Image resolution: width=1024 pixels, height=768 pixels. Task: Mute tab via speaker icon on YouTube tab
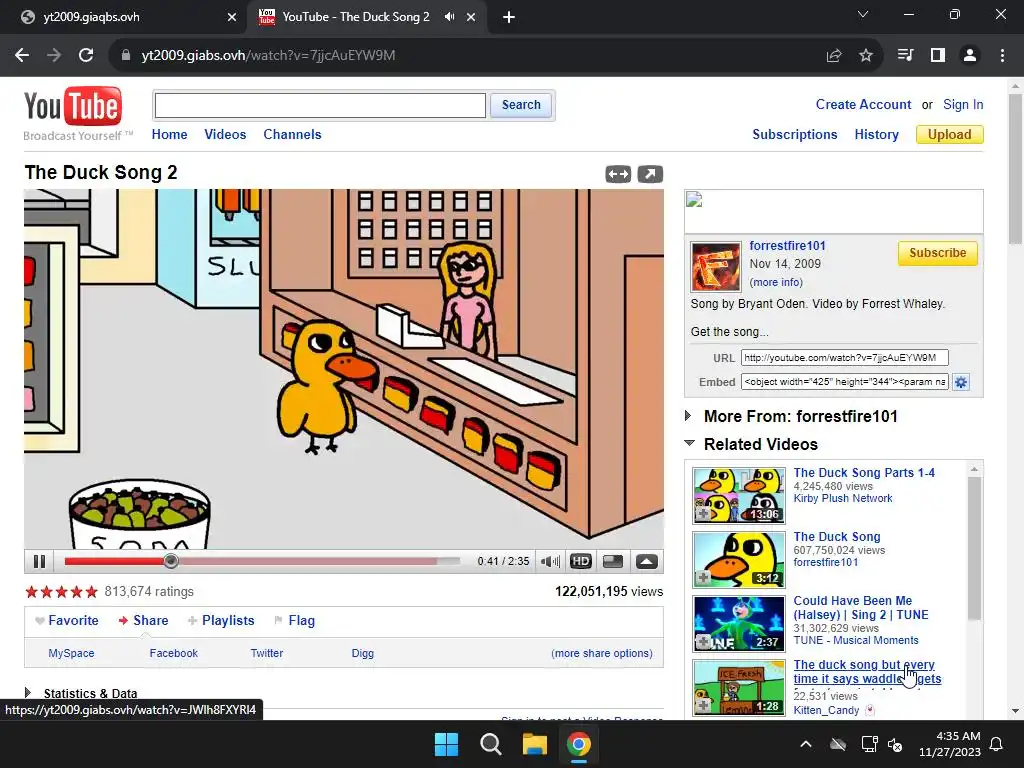pyautogui.click(x=449, y=17)
